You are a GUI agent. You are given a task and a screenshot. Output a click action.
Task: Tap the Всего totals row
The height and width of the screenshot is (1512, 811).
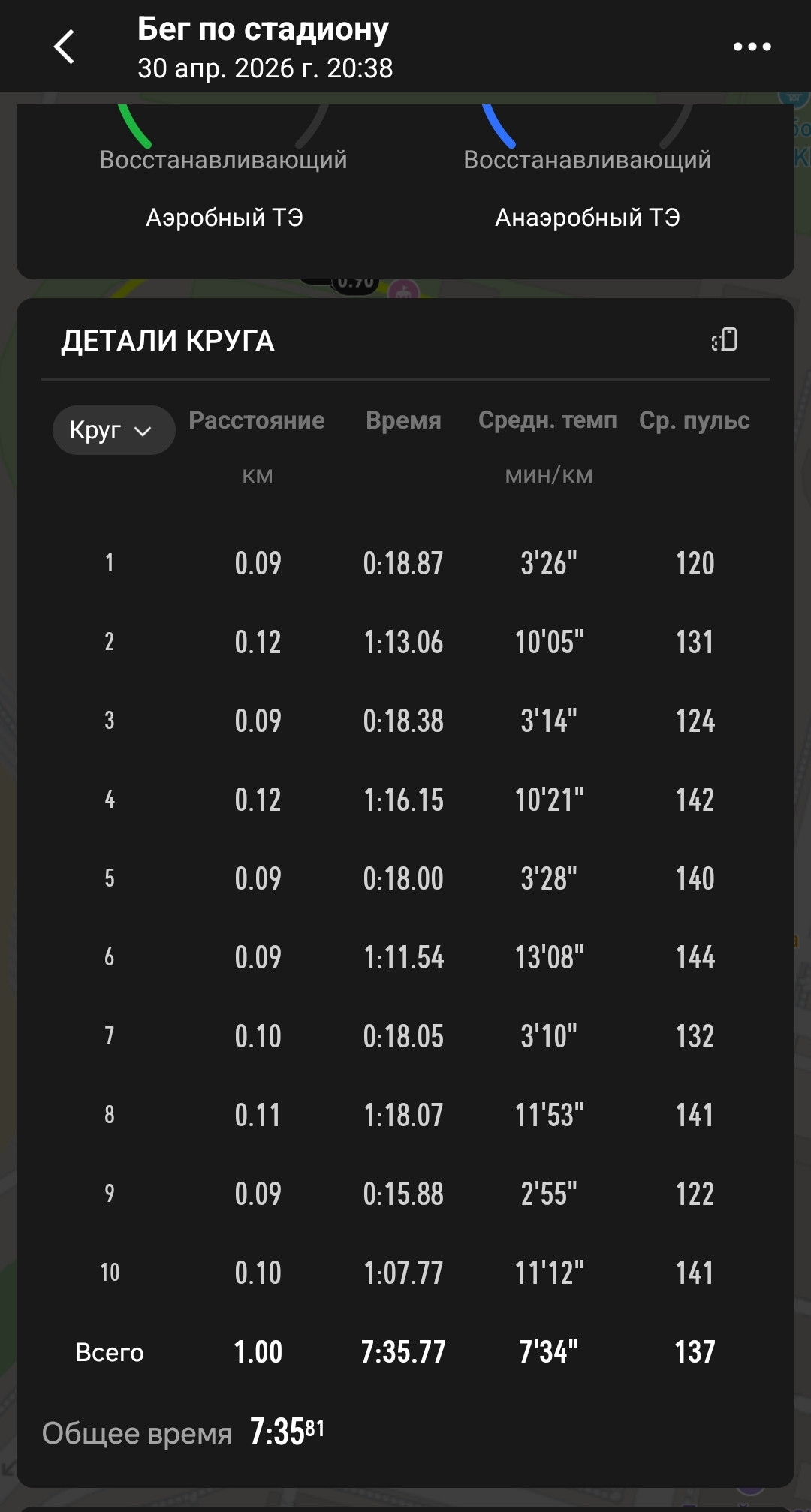coord(405,1352)
